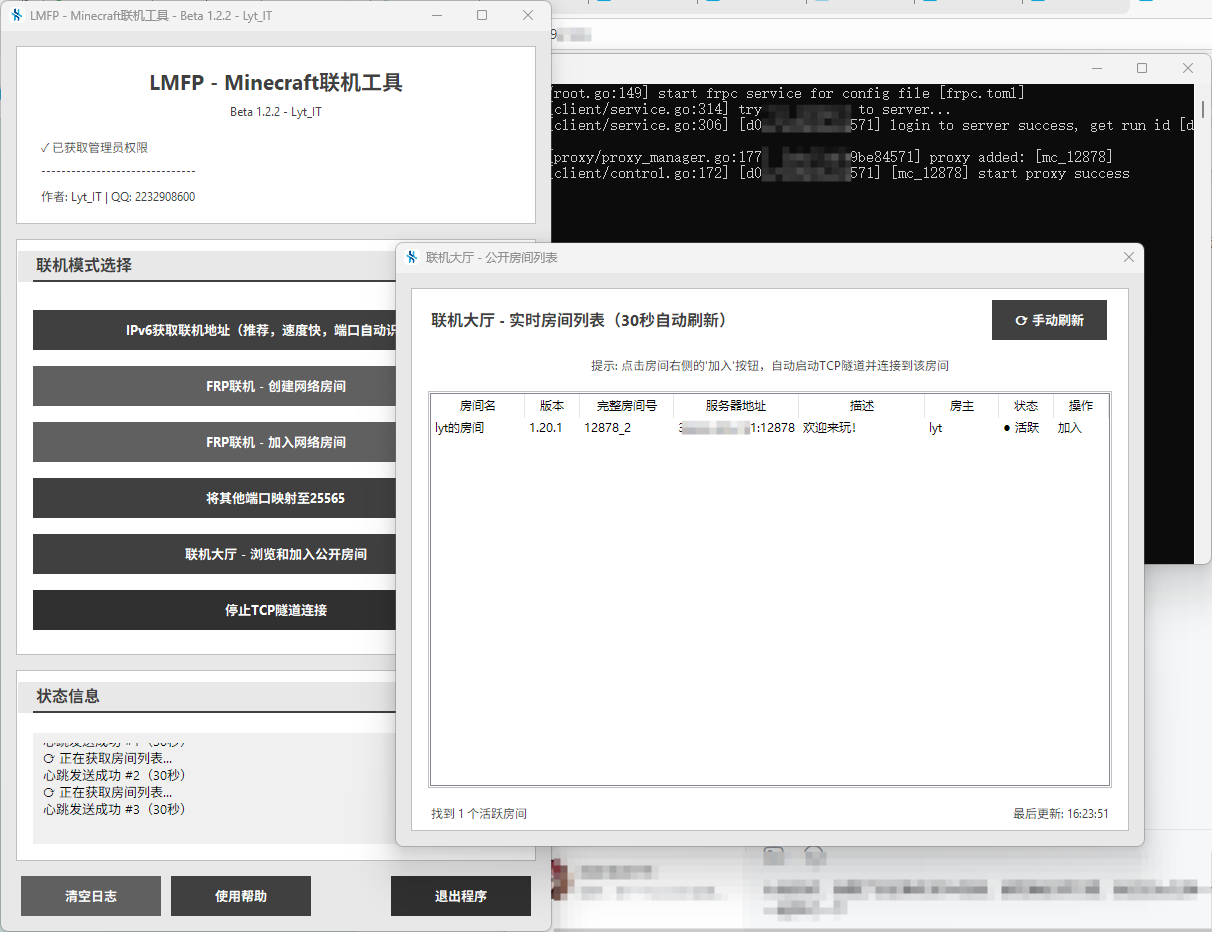The image size is (1212, 932).
Task: Choose FRP联机 - 加入网络房间
Action: coord(215,442)
